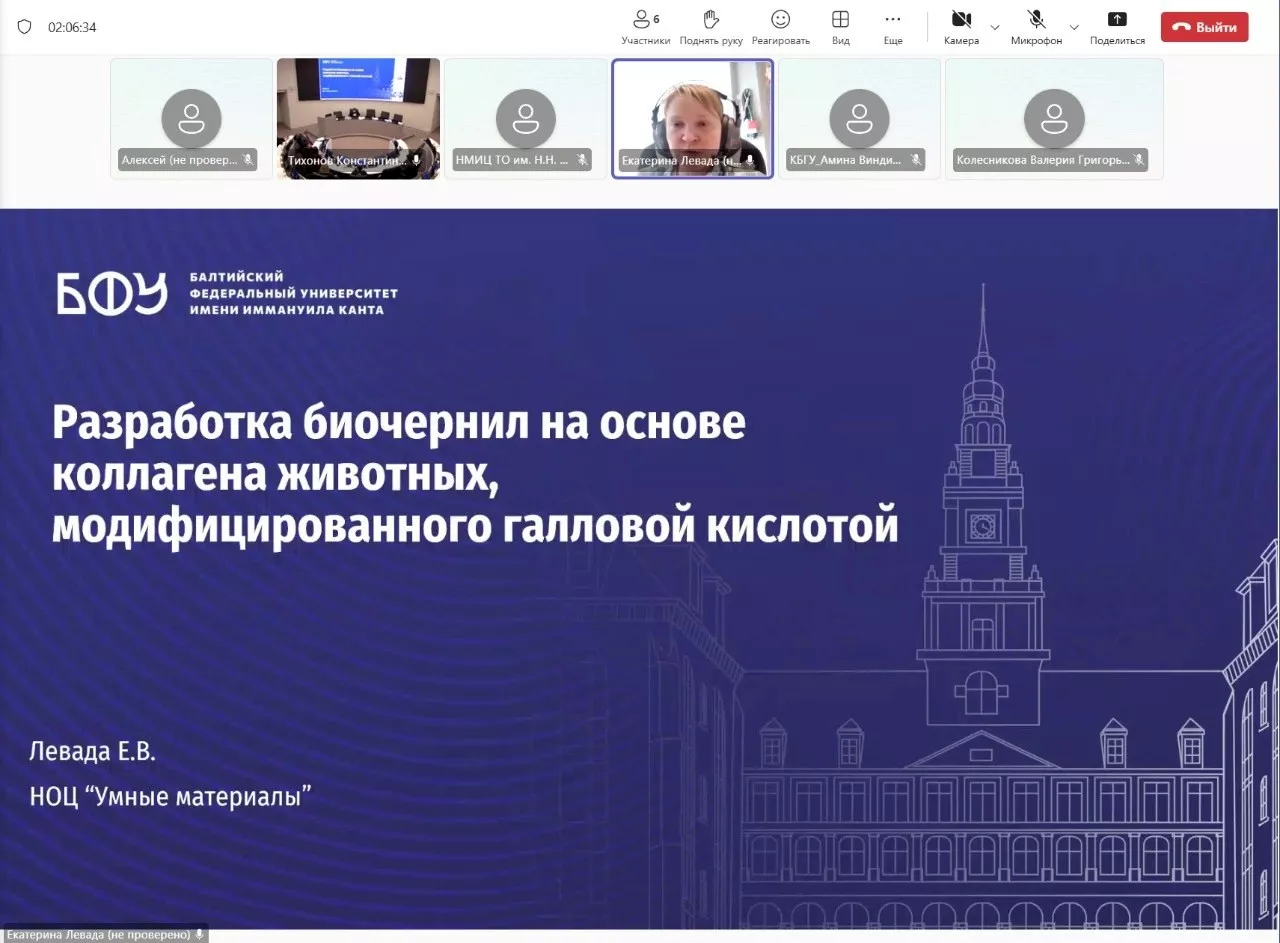Click the shield security icon beside the timer
This screenshot has height=943, width=1280.
pyautogui.click(x=25, y=27)
